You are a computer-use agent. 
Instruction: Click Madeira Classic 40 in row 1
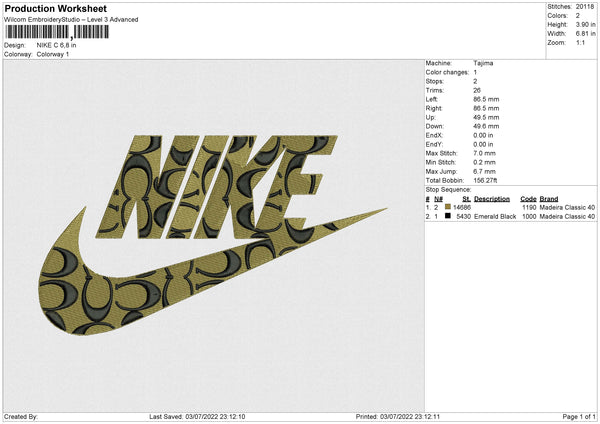567,208
